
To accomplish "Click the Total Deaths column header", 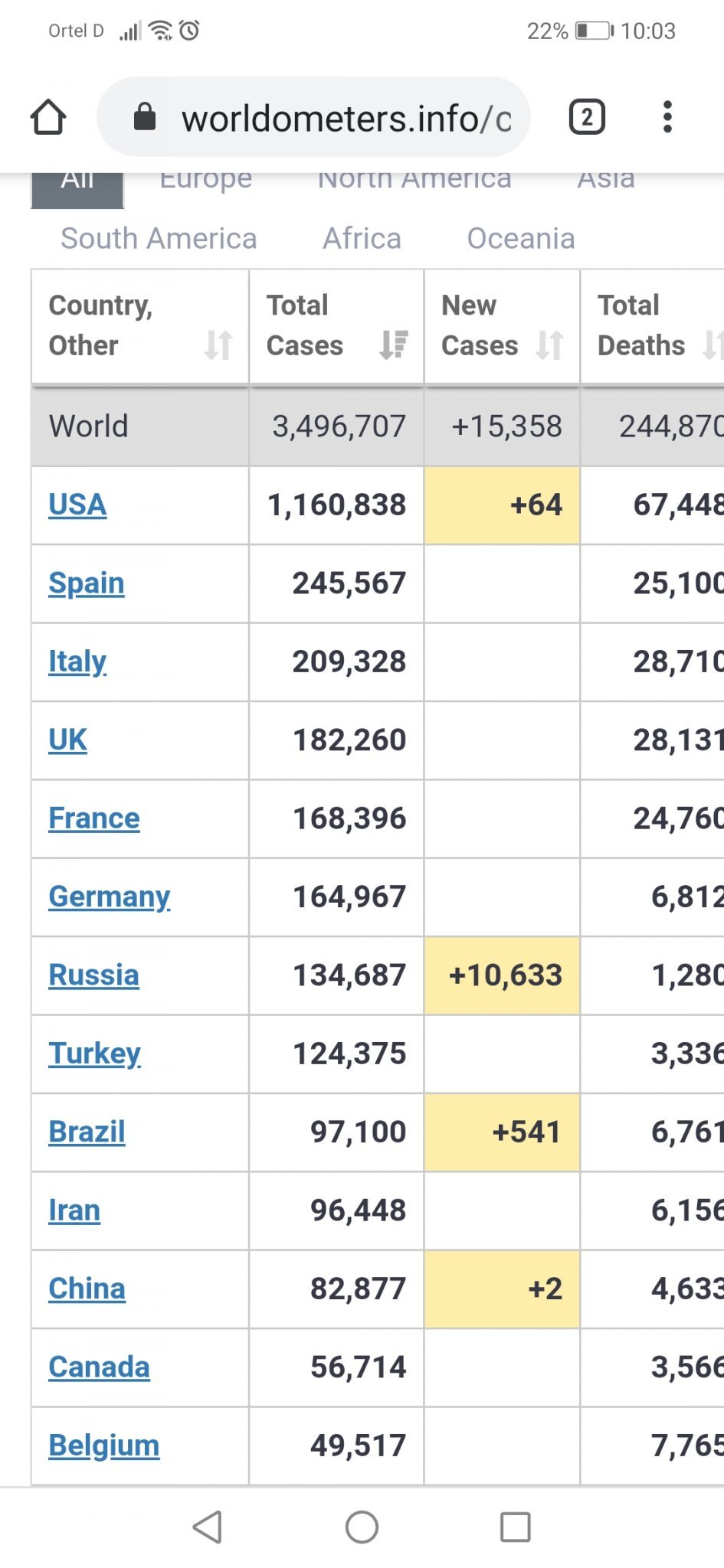I will point(642,325).
